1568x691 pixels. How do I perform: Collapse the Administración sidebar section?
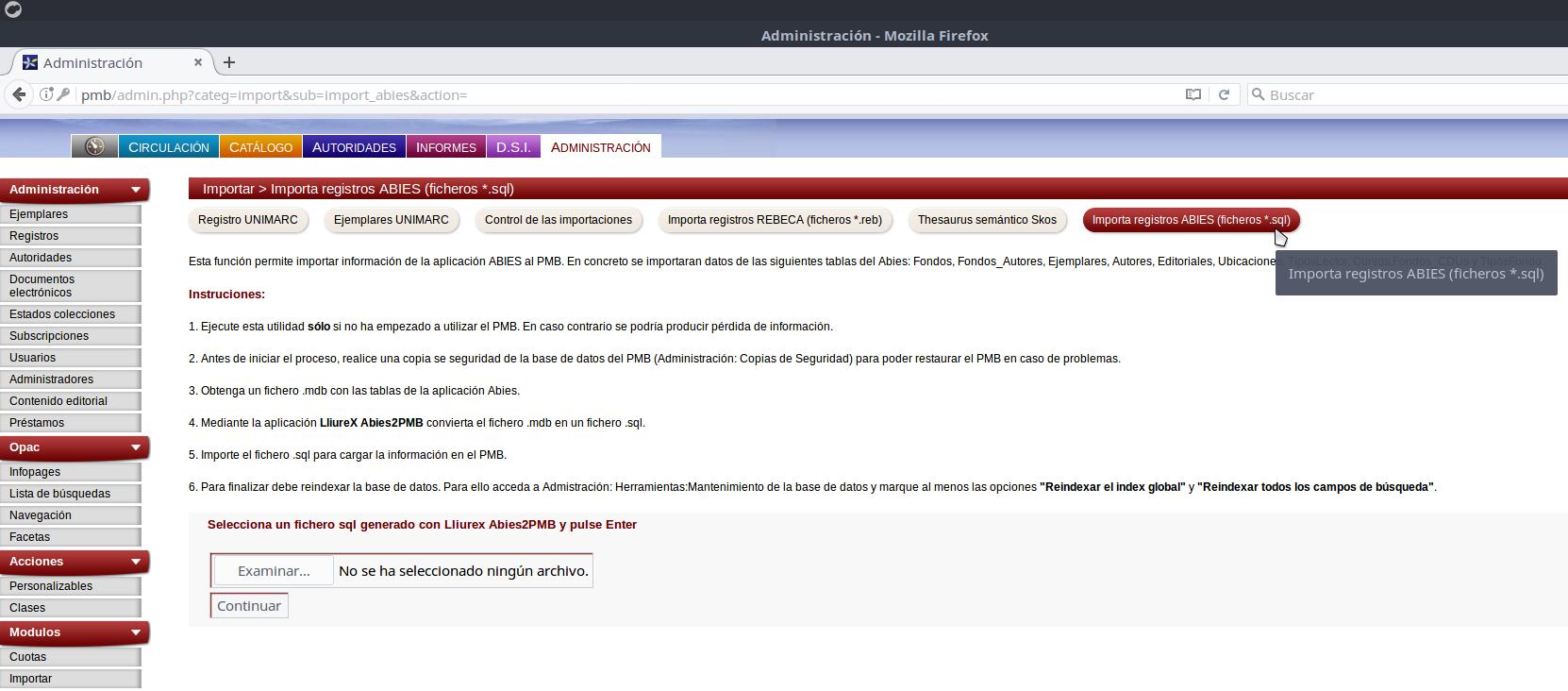[x=136, y=190]
